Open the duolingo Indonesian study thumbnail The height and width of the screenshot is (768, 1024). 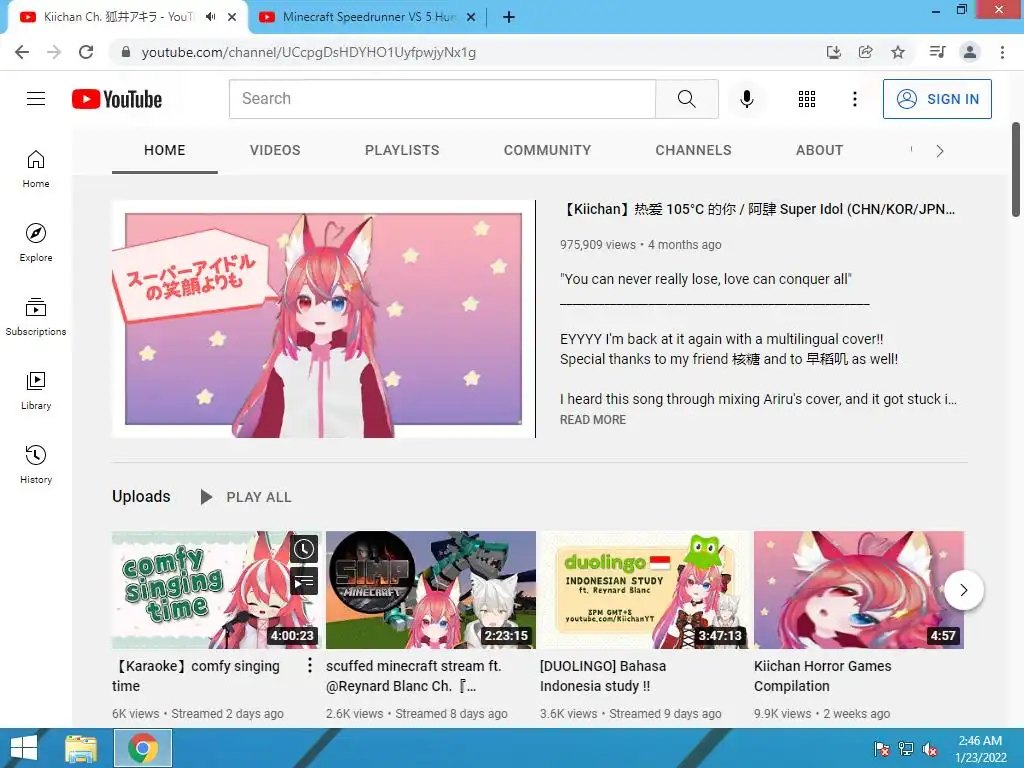645,590
